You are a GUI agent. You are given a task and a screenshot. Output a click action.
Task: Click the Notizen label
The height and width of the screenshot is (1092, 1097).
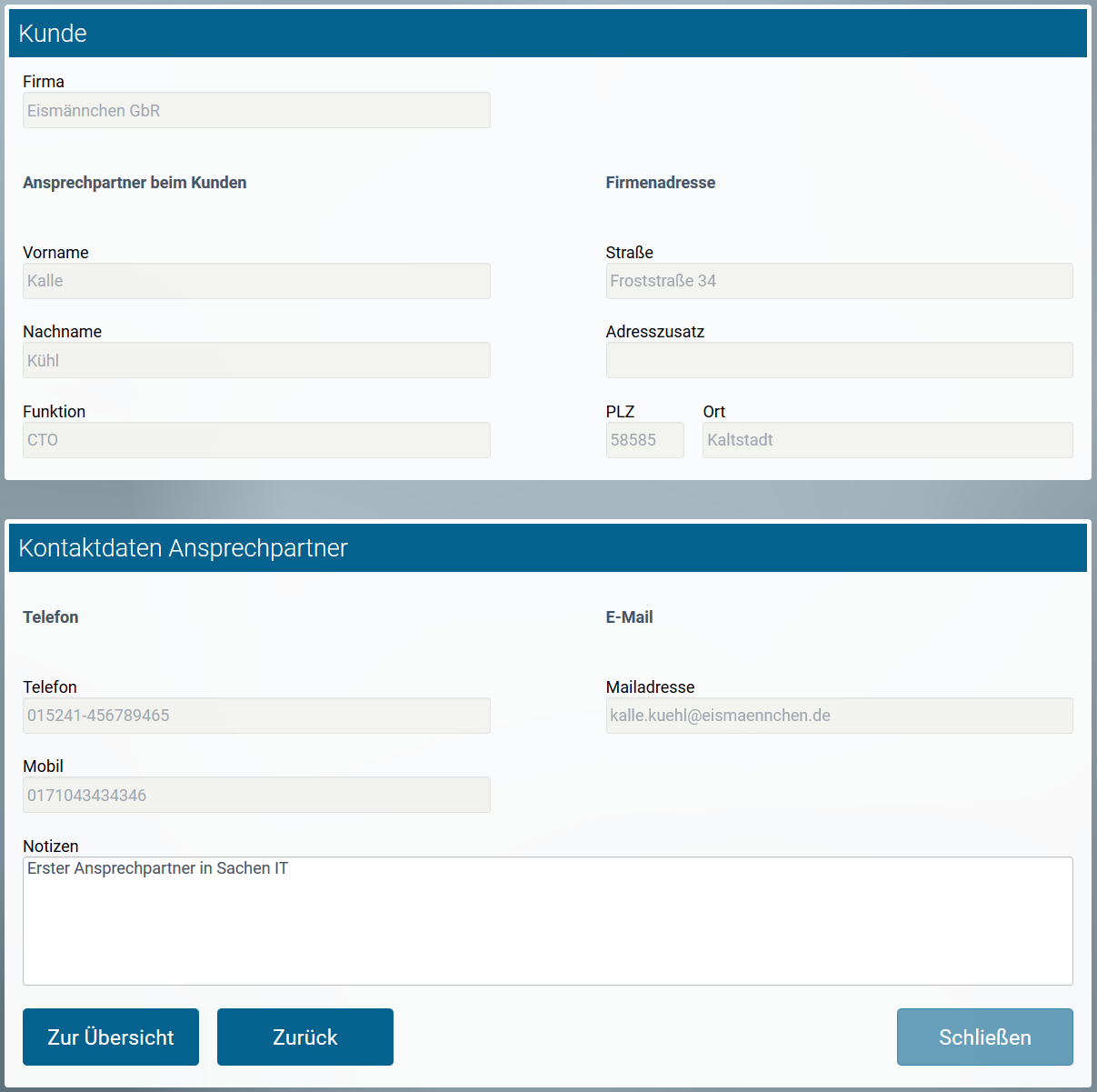pos(51,847)
